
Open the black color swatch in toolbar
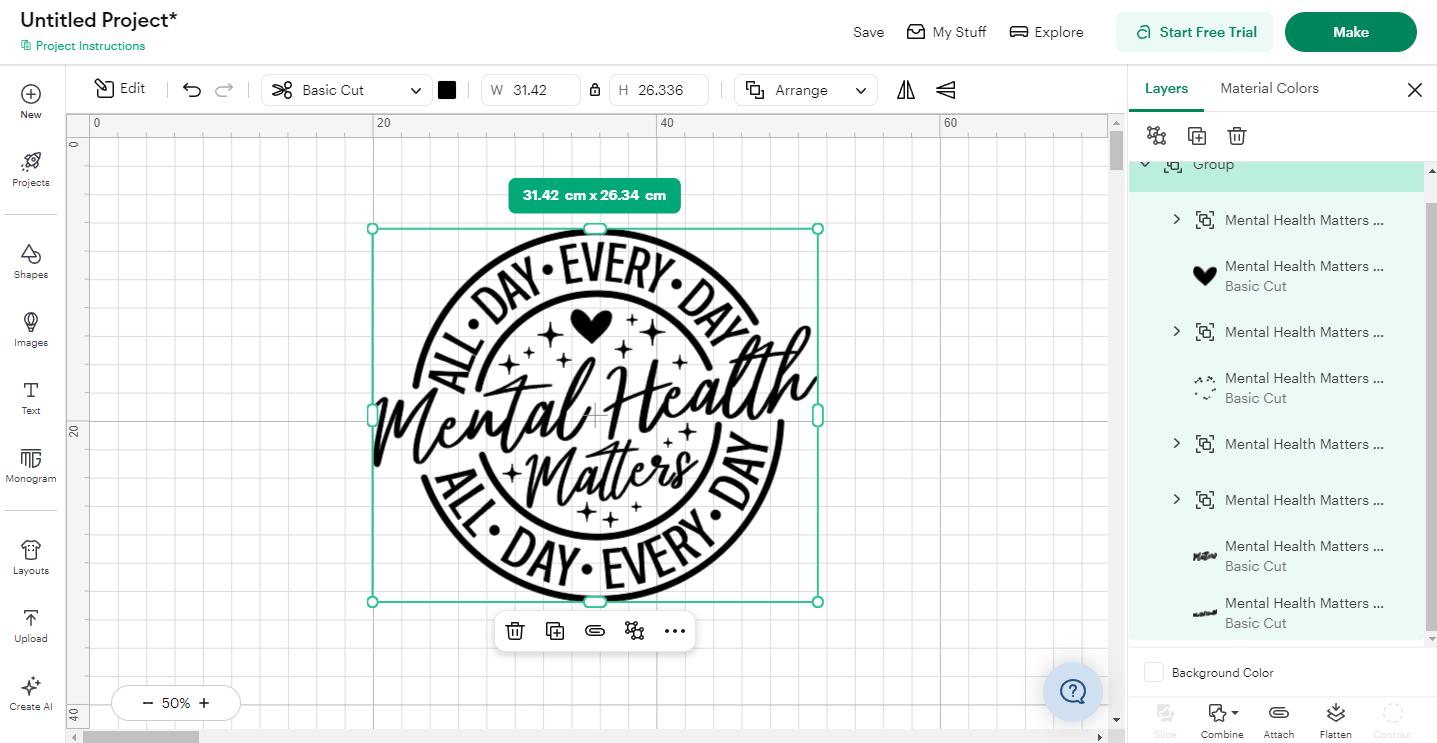coord(447,90)
